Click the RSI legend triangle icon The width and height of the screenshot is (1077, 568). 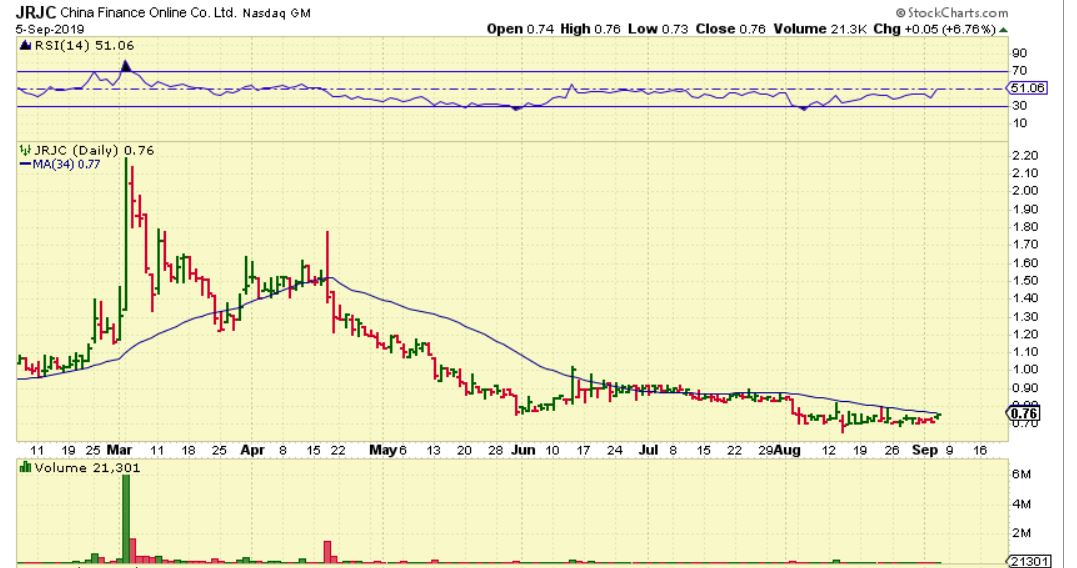pyautogui.click(x=25, y=46)
